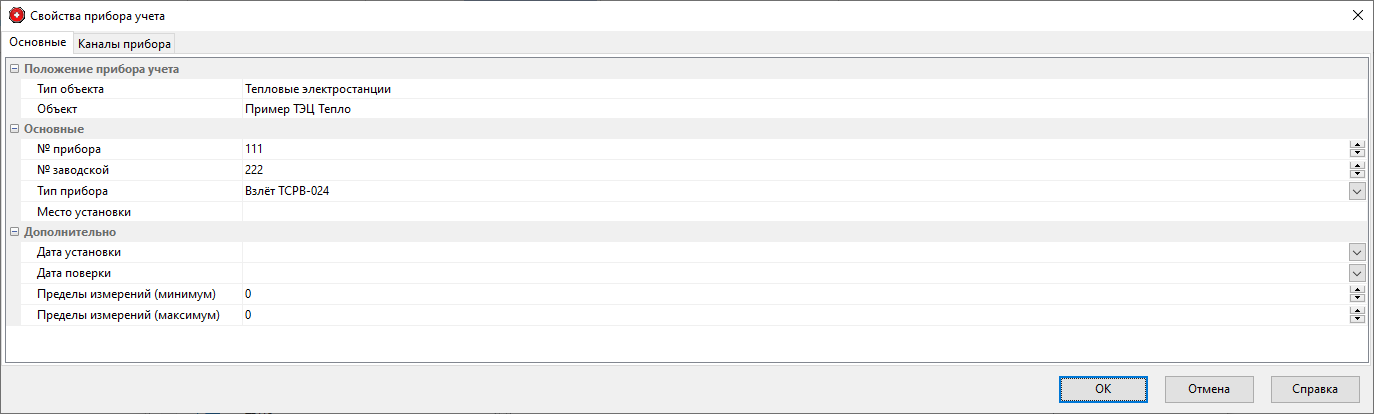Increase Пределы измерений (минимум) value

pos(1357,290)
